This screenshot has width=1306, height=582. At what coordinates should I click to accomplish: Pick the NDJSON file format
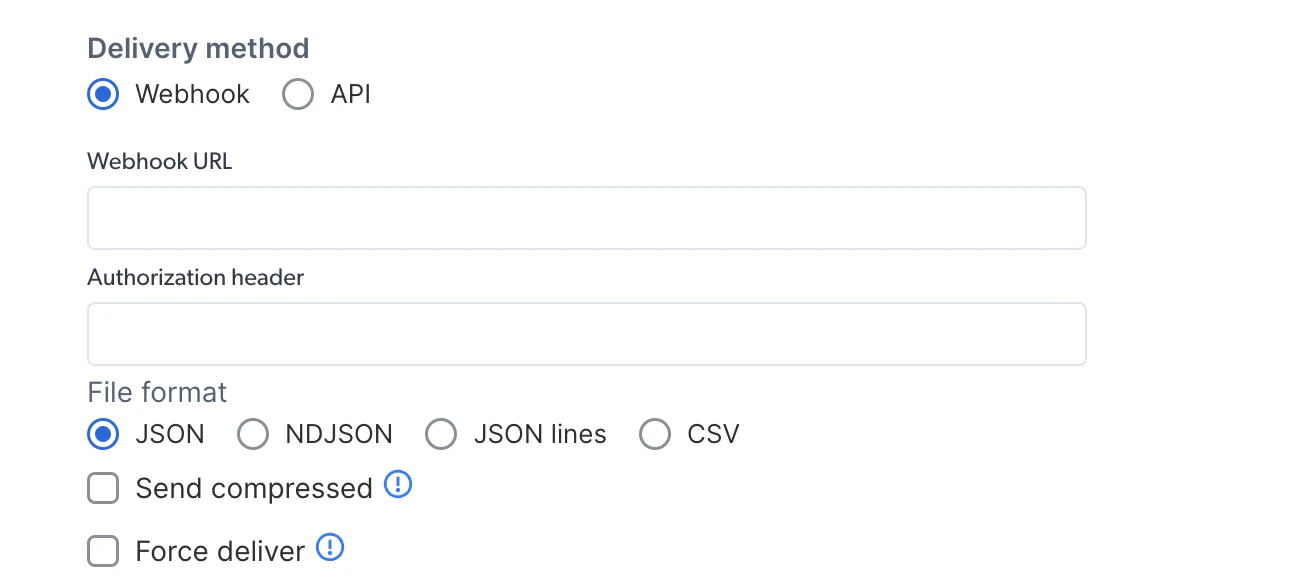click(x=253, y=435)
